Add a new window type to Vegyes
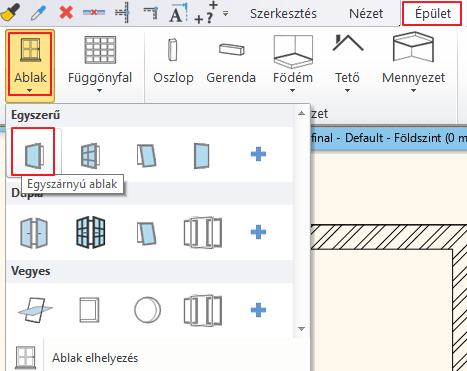This screenshot has height=371, width=467. tap(258, 310)
